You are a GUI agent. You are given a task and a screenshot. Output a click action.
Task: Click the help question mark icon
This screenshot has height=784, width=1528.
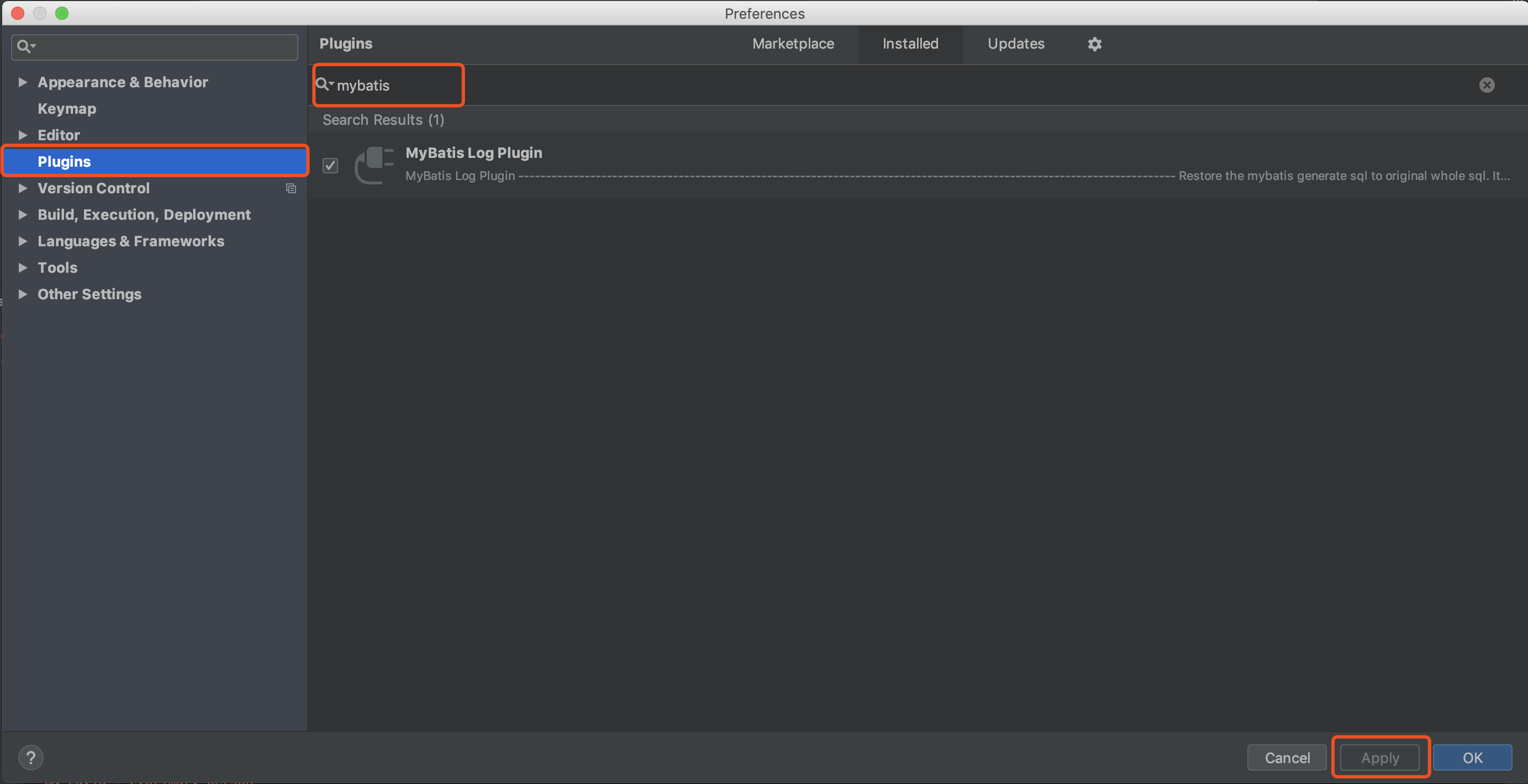click(x=31, y=757)
